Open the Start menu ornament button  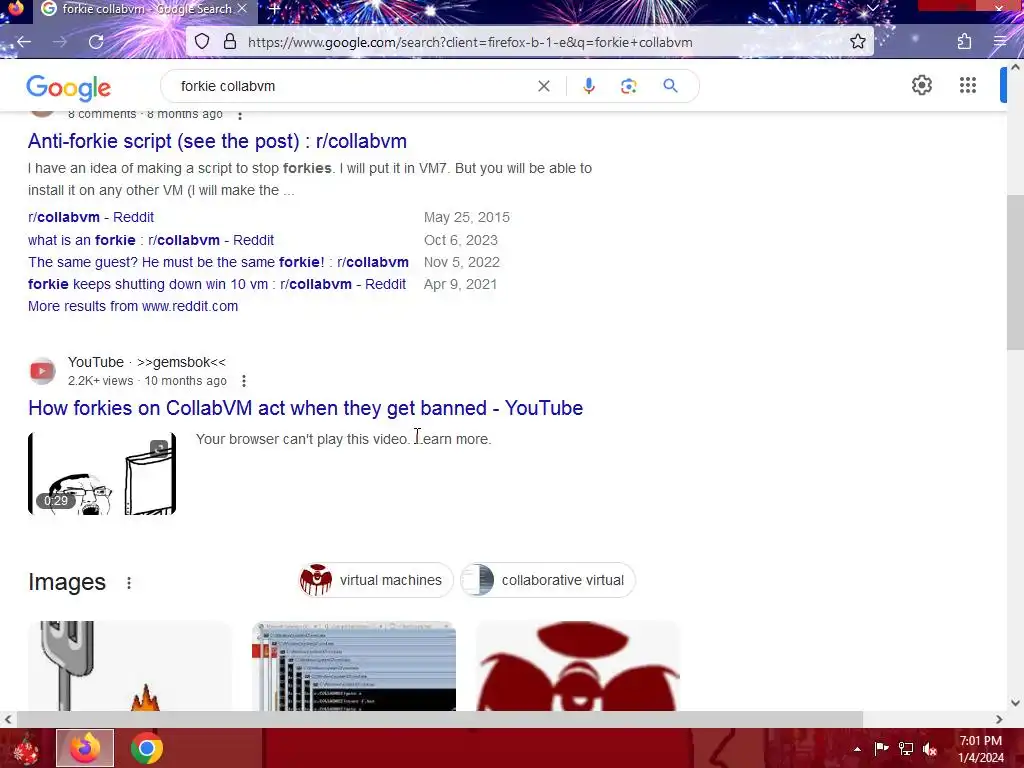[x=26, y=748]
